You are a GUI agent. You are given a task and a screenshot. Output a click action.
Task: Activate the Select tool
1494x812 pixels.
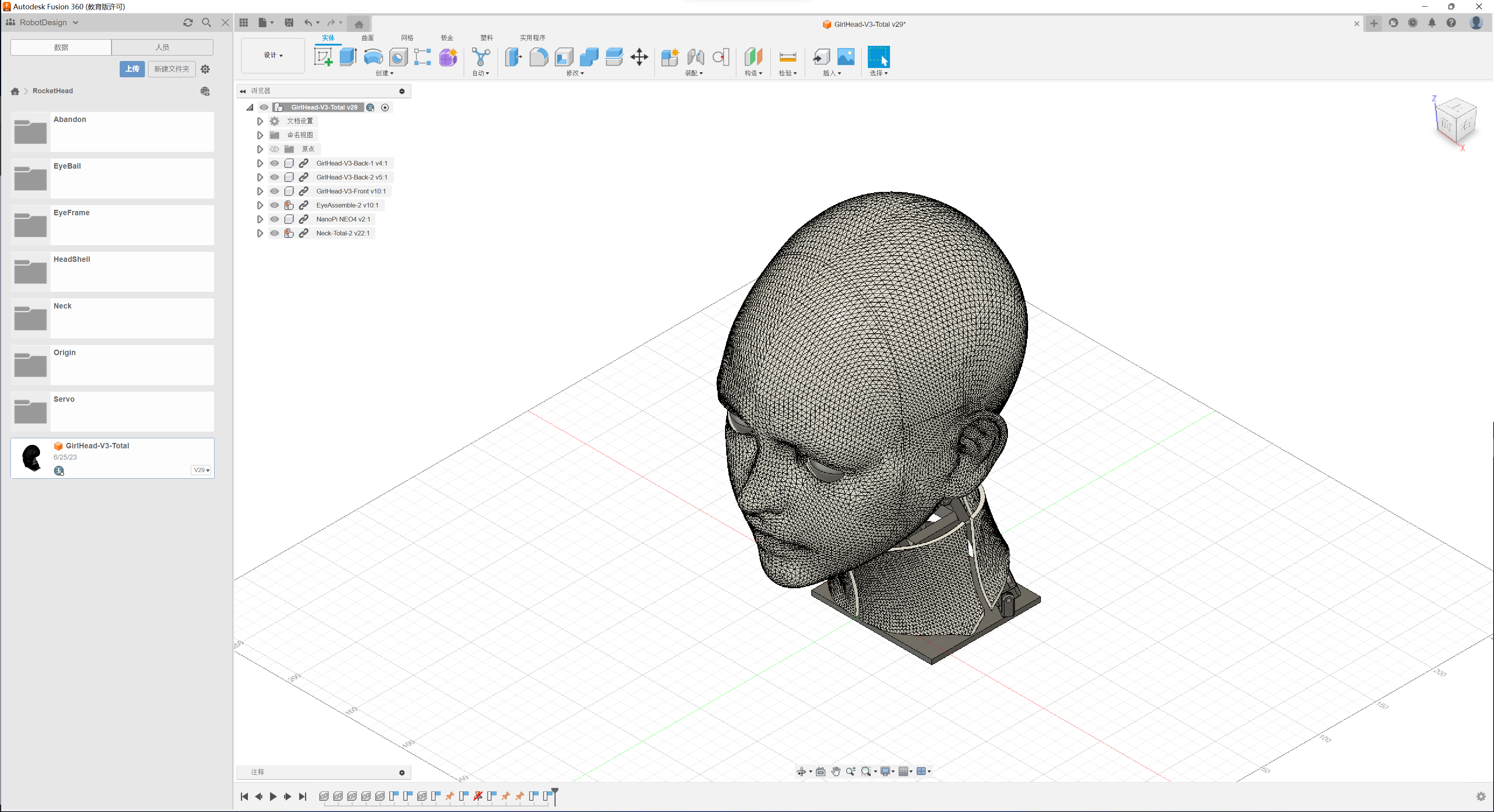click(x=879, y=57)
